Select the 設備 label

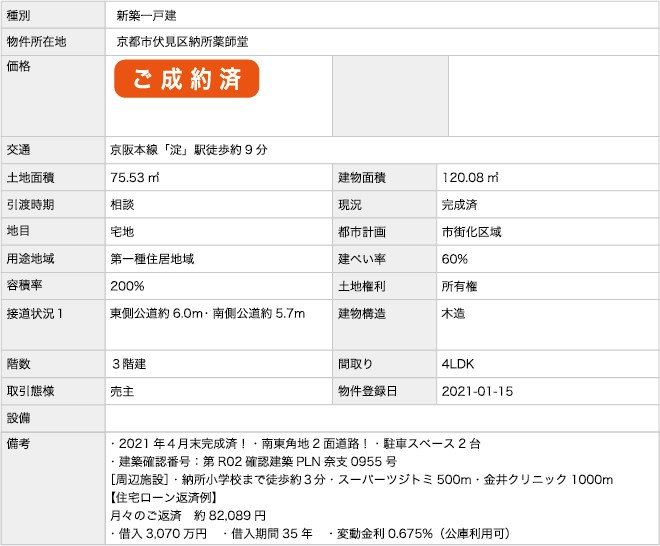coord(18,418)
